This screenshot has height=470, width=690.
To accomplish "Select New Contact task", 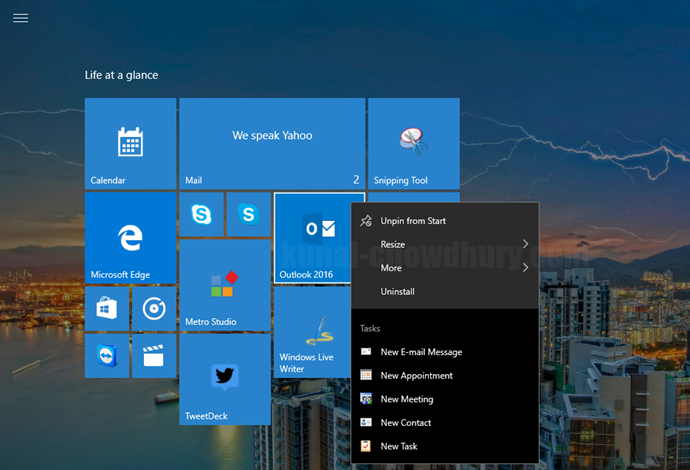I will point(445,422).
